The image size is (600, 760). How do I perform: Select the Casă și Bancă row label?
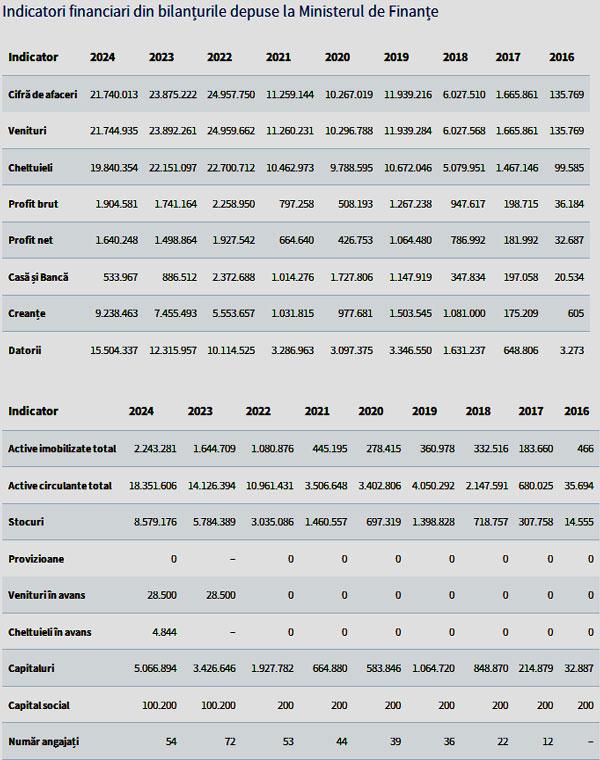click(38, 278)
